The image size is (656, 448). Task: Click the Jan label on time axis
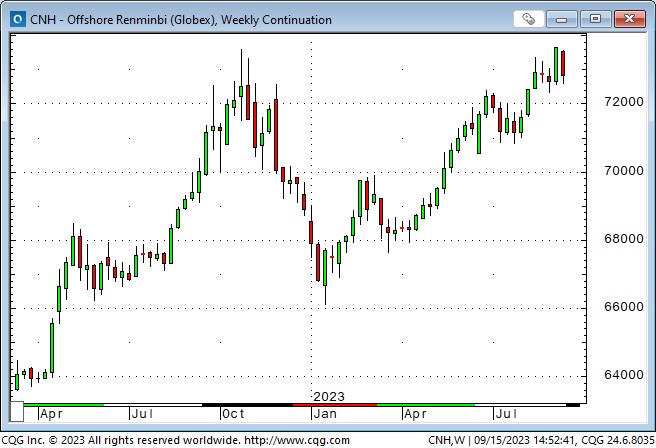tap(325, 414)
